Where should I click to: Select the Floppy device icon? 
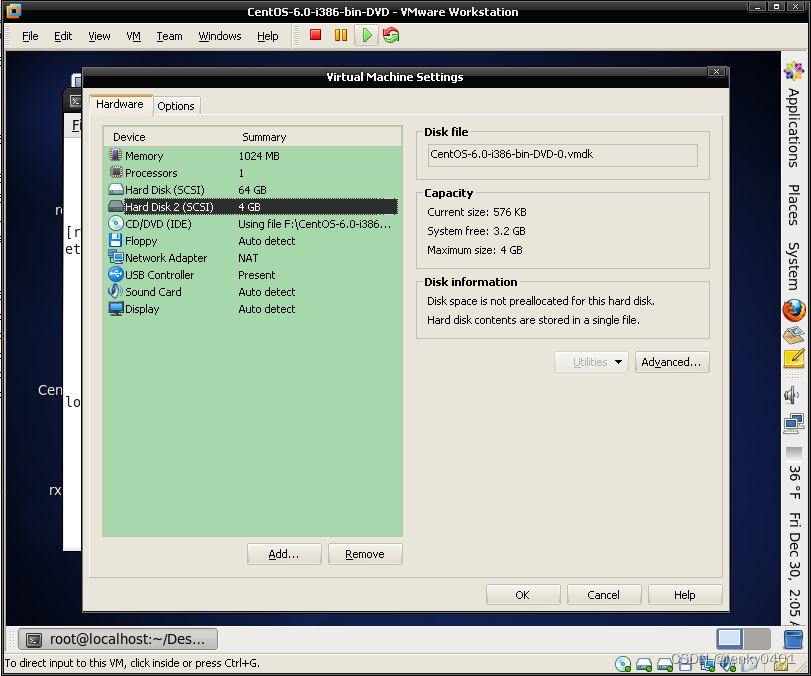click(115, 241)
